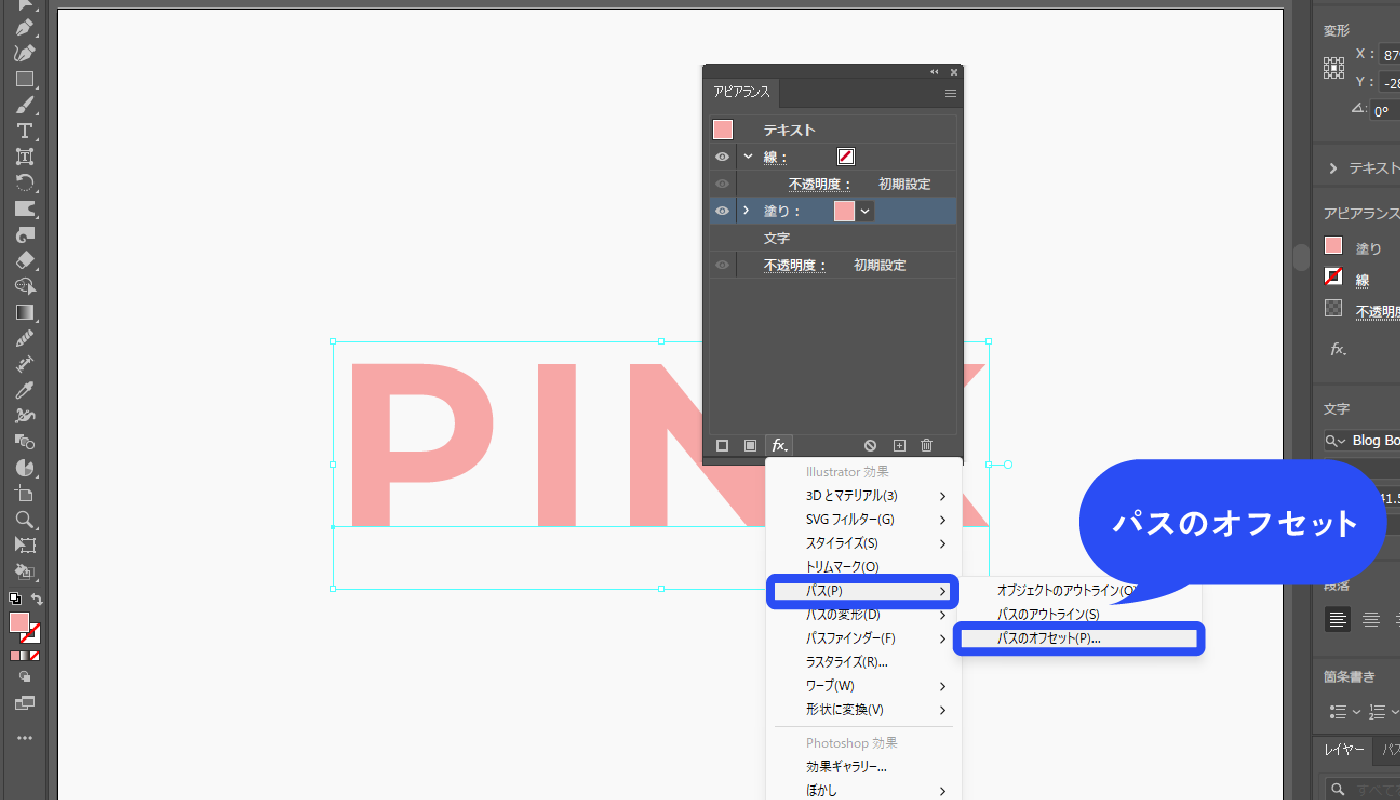Expand 3D とマテリアル submenu
1400x800 pixels.
pyautogui.click(x=864, y=495)
